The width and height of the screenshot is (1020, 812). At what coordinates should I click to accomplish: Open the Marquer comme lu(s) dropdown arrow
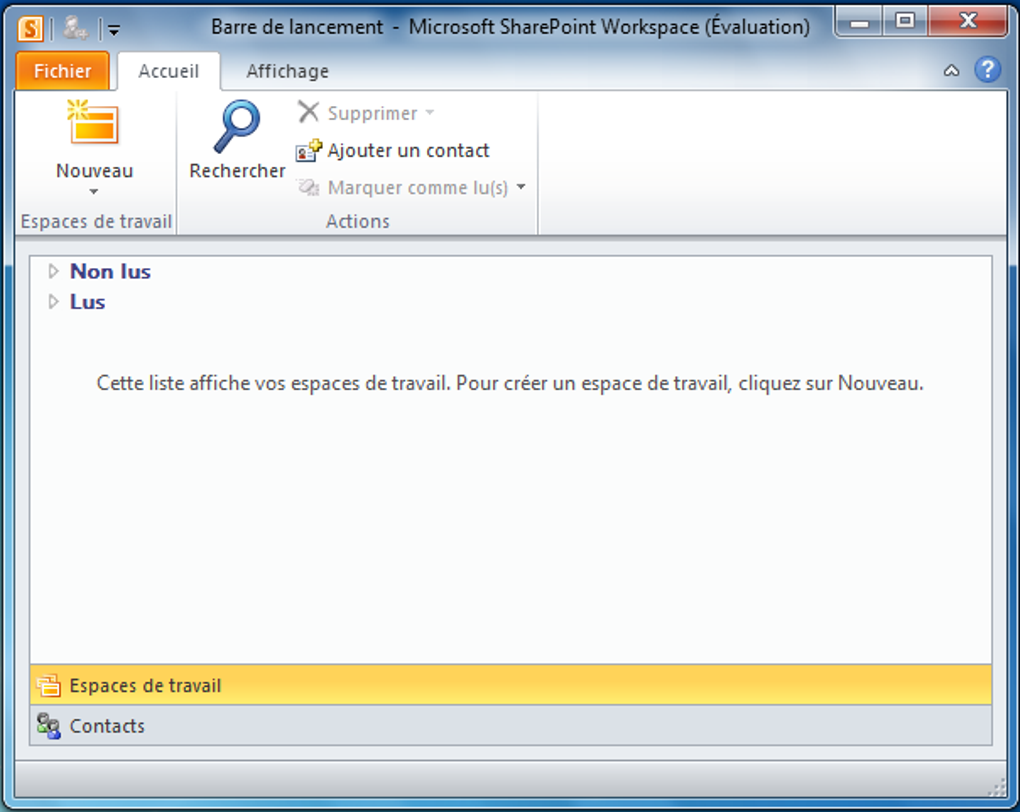click(x=521, y=187)
